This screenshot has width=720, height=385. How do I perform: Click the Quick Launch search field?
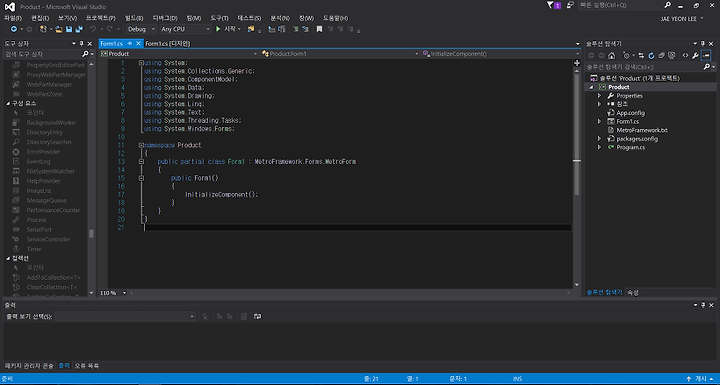(620, 5)
